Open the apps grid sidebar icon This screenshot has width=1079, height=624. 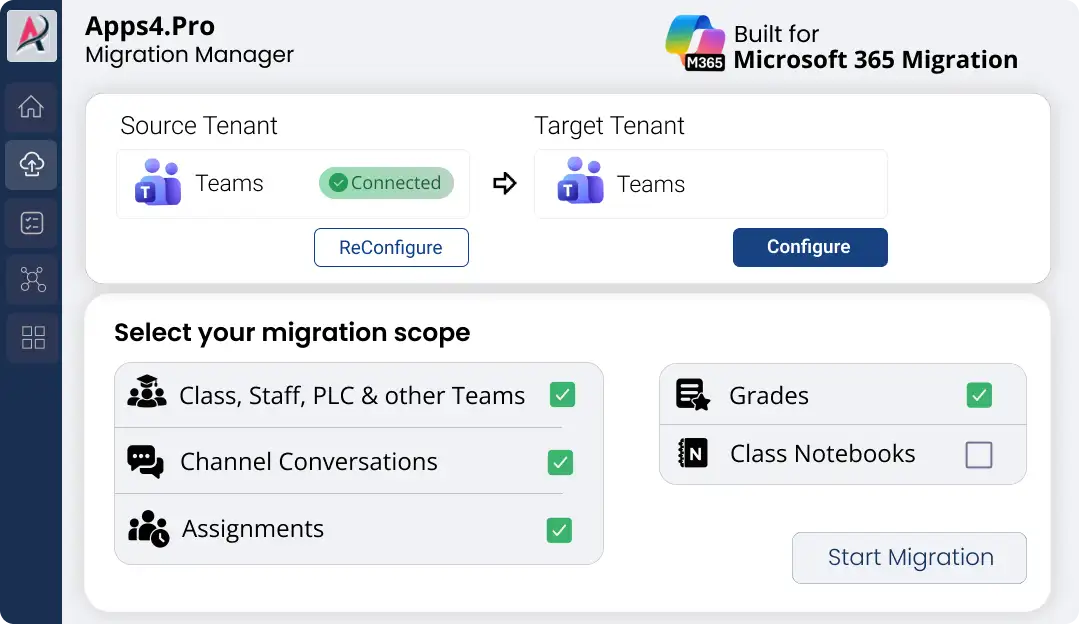[x=31, y=337]
